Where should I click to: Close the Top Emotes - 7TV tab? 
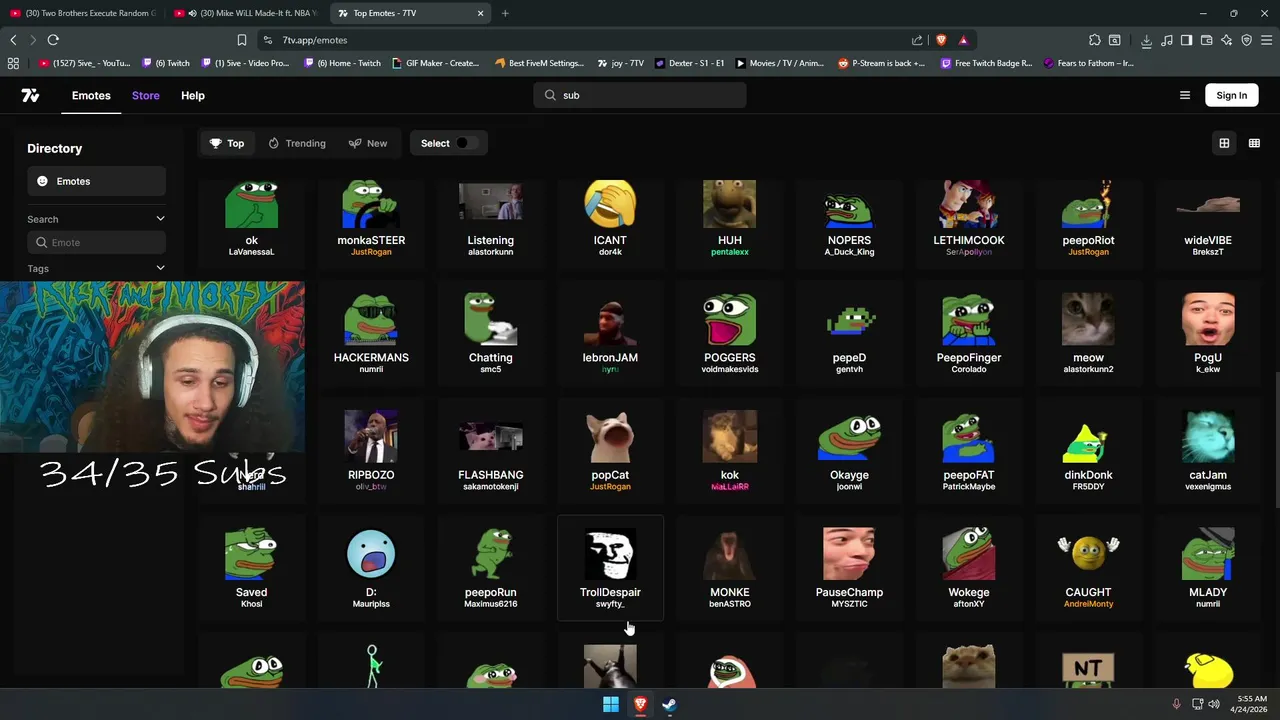[x=480, y=13]
